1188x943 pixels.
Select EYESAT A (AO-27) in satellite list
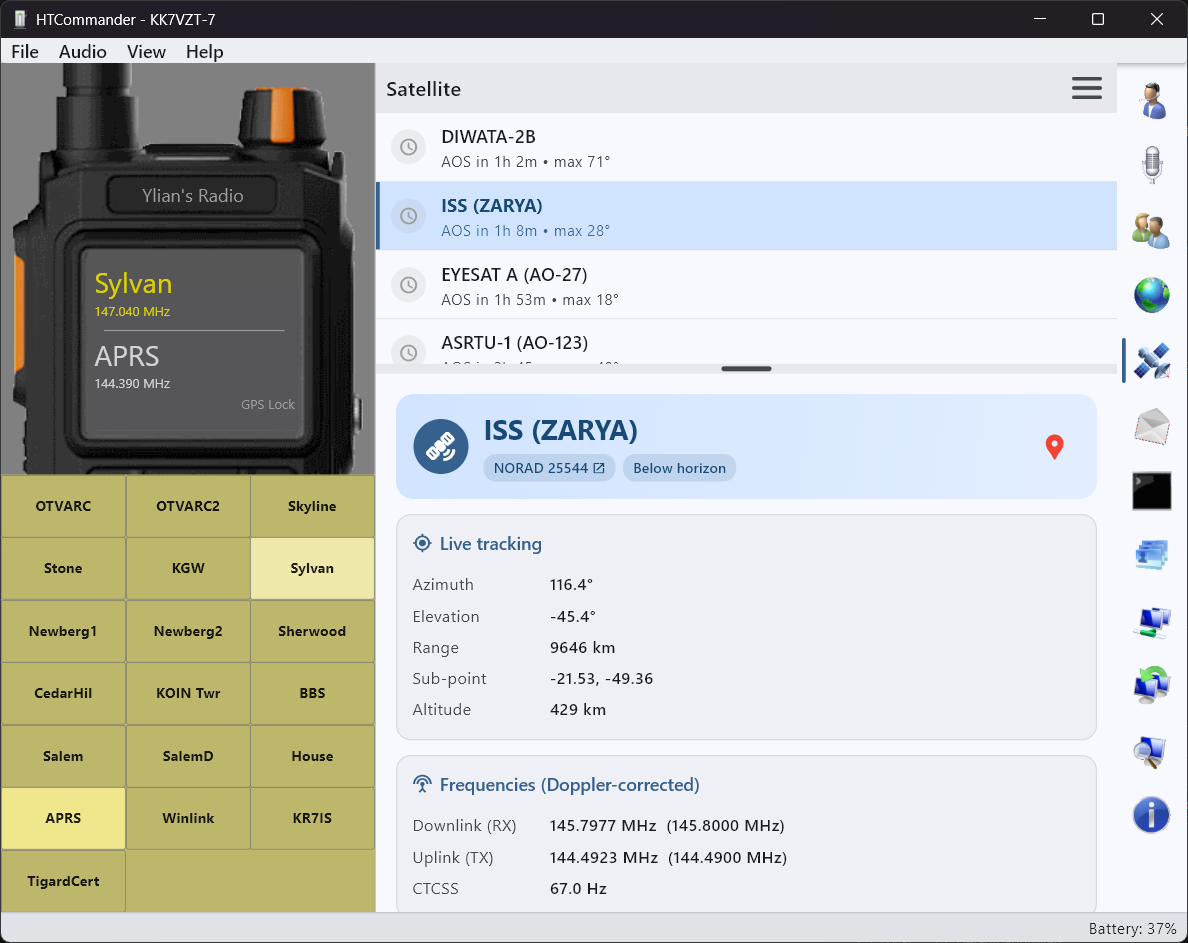click(746, 285)
